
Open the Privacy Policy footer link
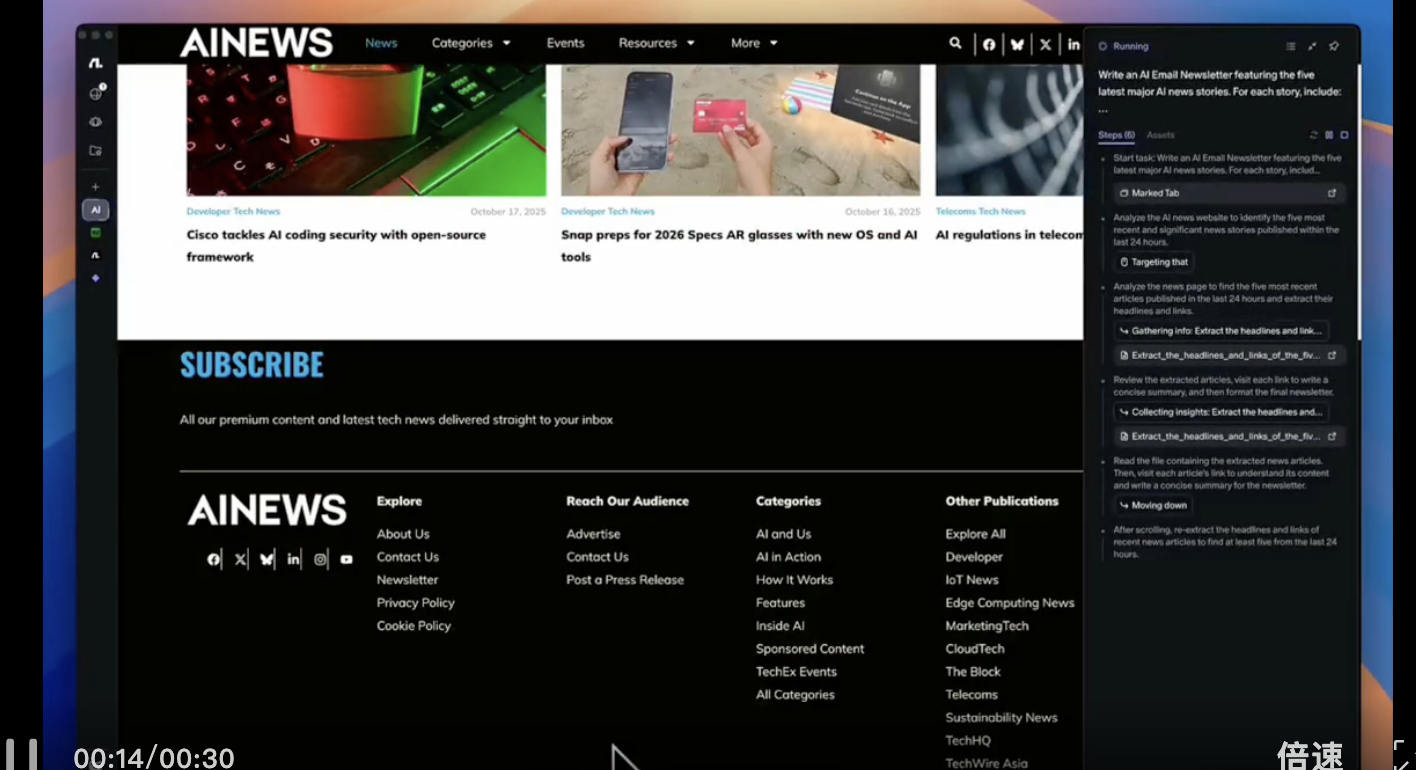pos(415,603)
